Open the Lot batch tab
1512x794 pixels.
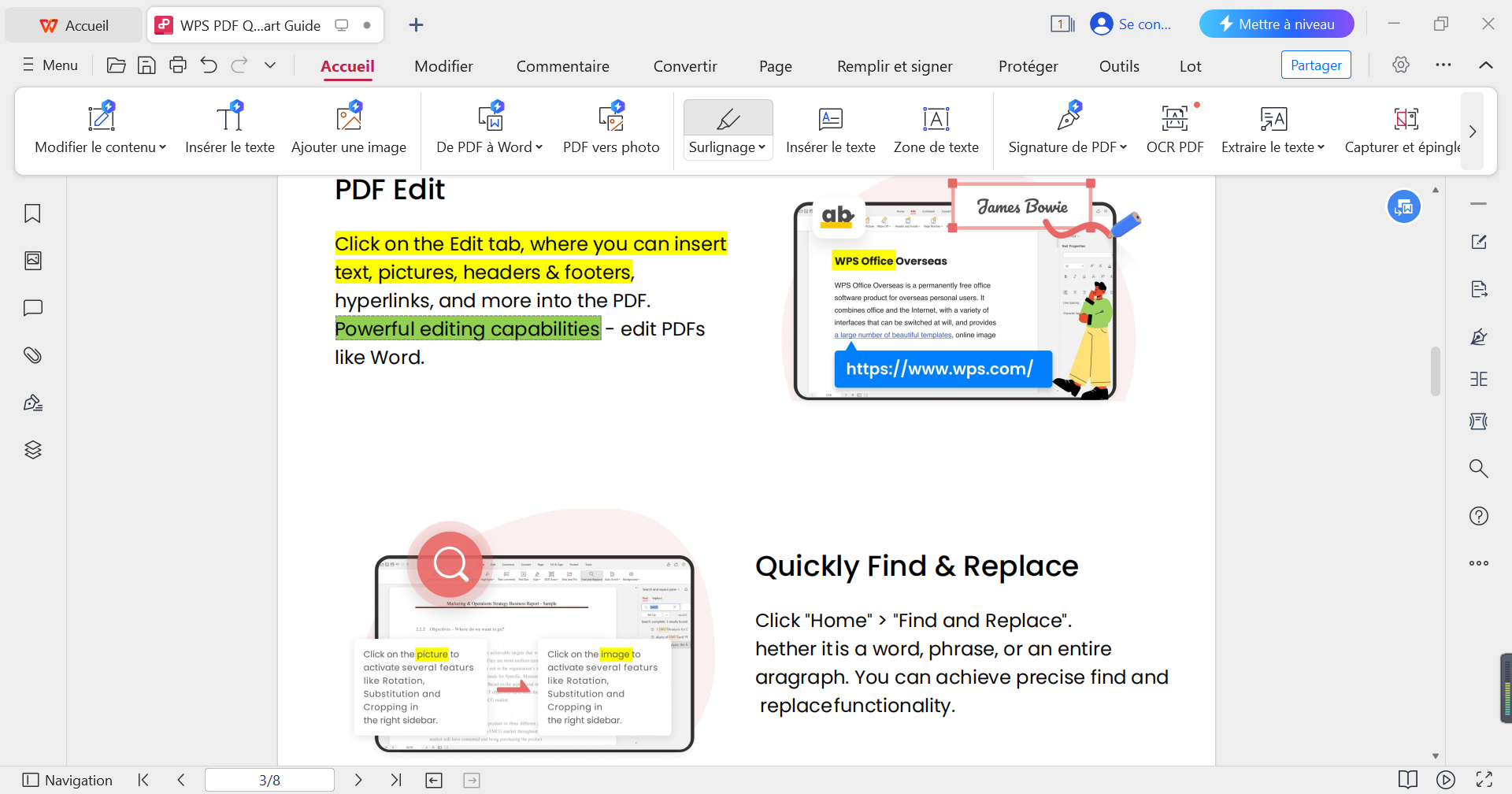pyautogui.click(x=1190, y=66)
